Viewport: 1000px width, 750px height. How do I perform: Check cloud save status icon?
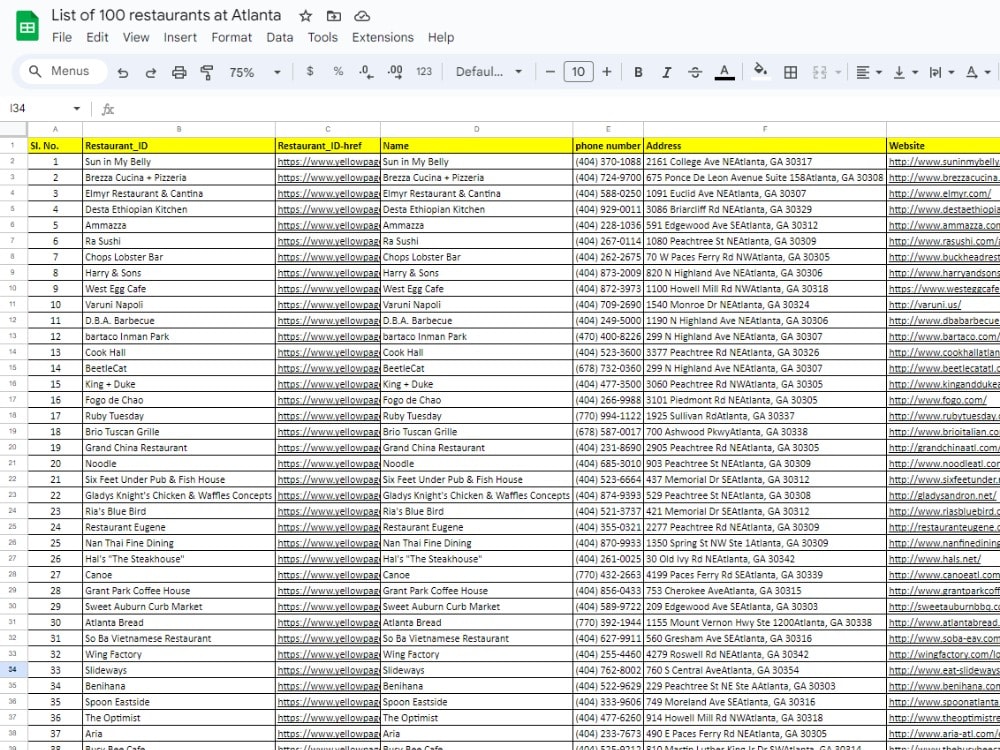pos(362,16)
